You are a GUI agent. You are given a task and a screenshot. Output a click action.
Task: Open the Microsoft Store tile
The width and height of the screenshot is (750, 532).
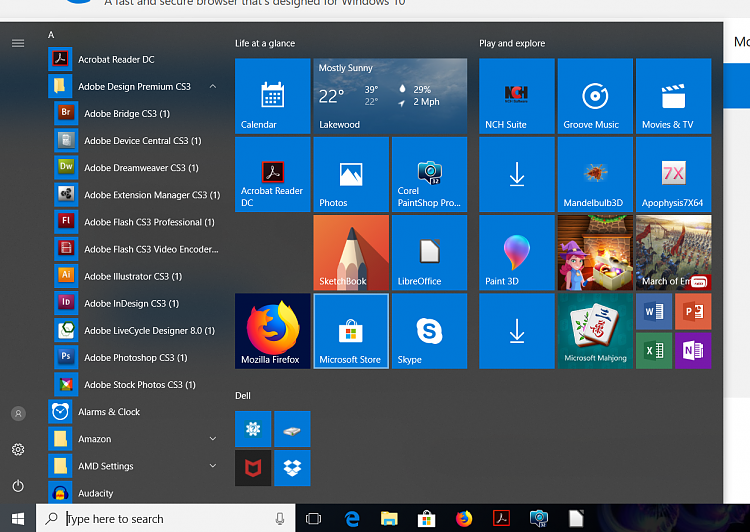pyautogui.click(x=351, y=331)
